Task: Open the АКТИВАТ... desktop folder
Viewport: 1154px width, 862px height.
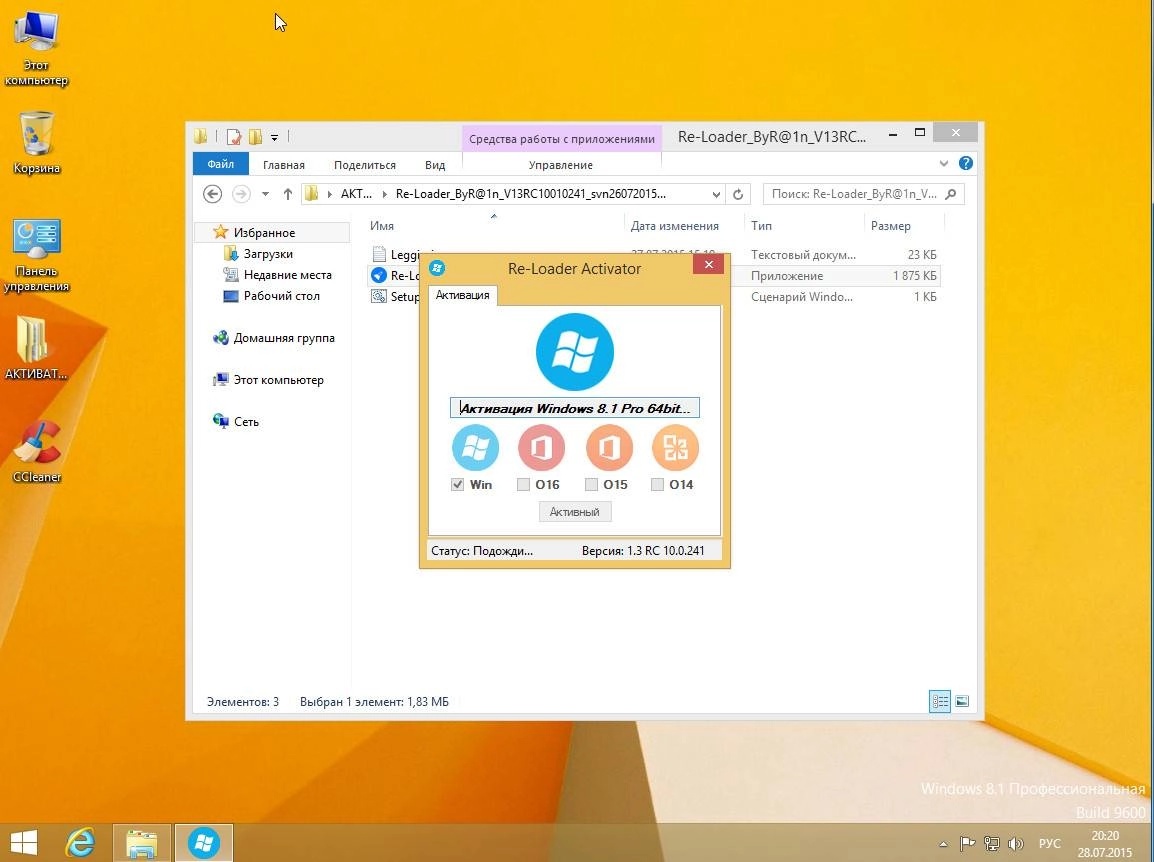Action: [x=36, y=348]
